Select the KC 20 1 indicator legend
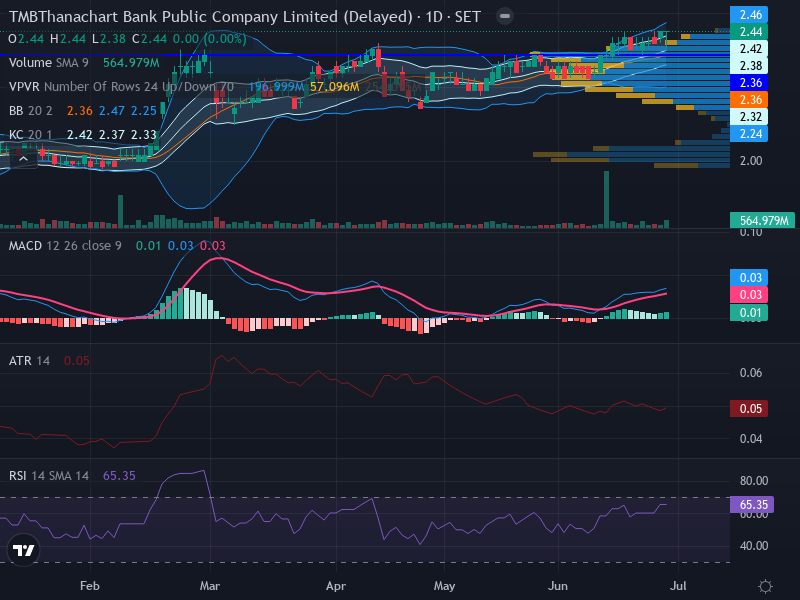Screen dimensions: 800x600 pyautogui.click(x=30, y=135)
